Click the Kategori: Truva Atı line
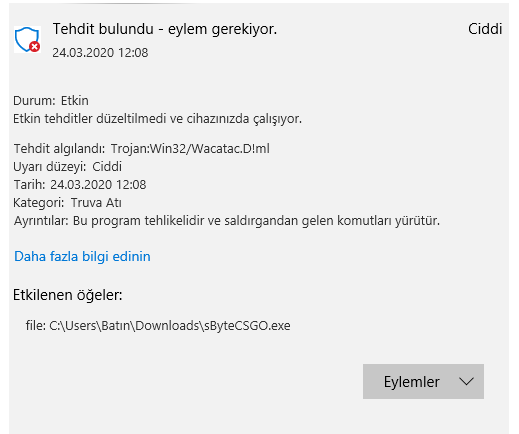Viewport: 519px width, 434px height. point(67,203)
